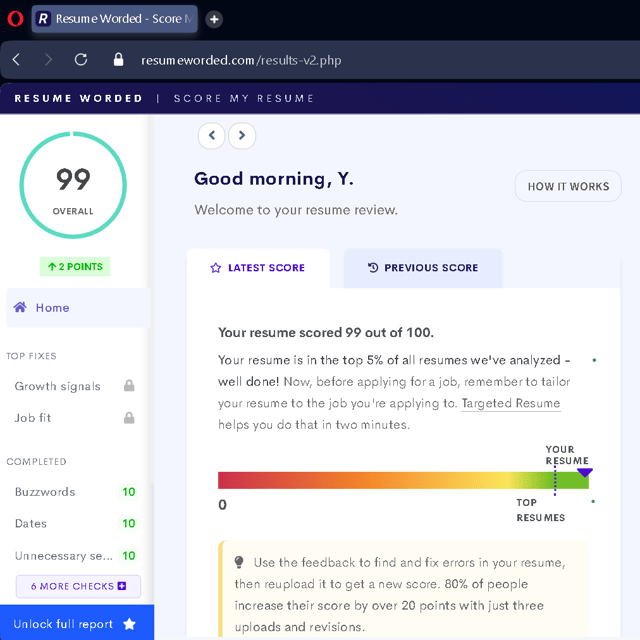This screenshot has width=640, height=640.
Task: Click the Dates score value 10
Action: pyautogui.click(x=129, y=523)
